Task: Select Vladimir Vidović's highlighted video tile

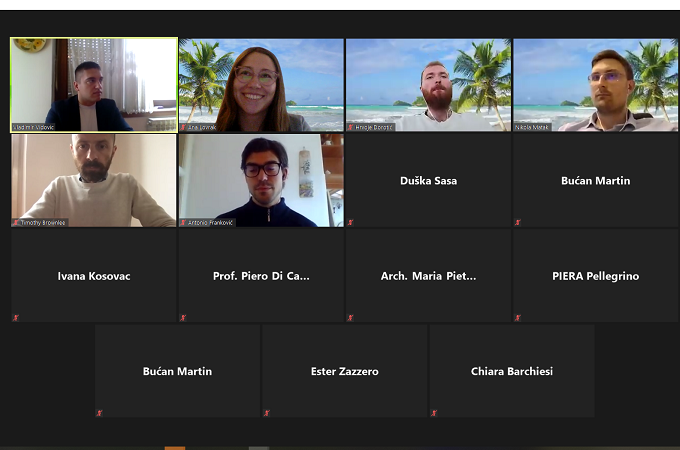Action: click(94, 85)
